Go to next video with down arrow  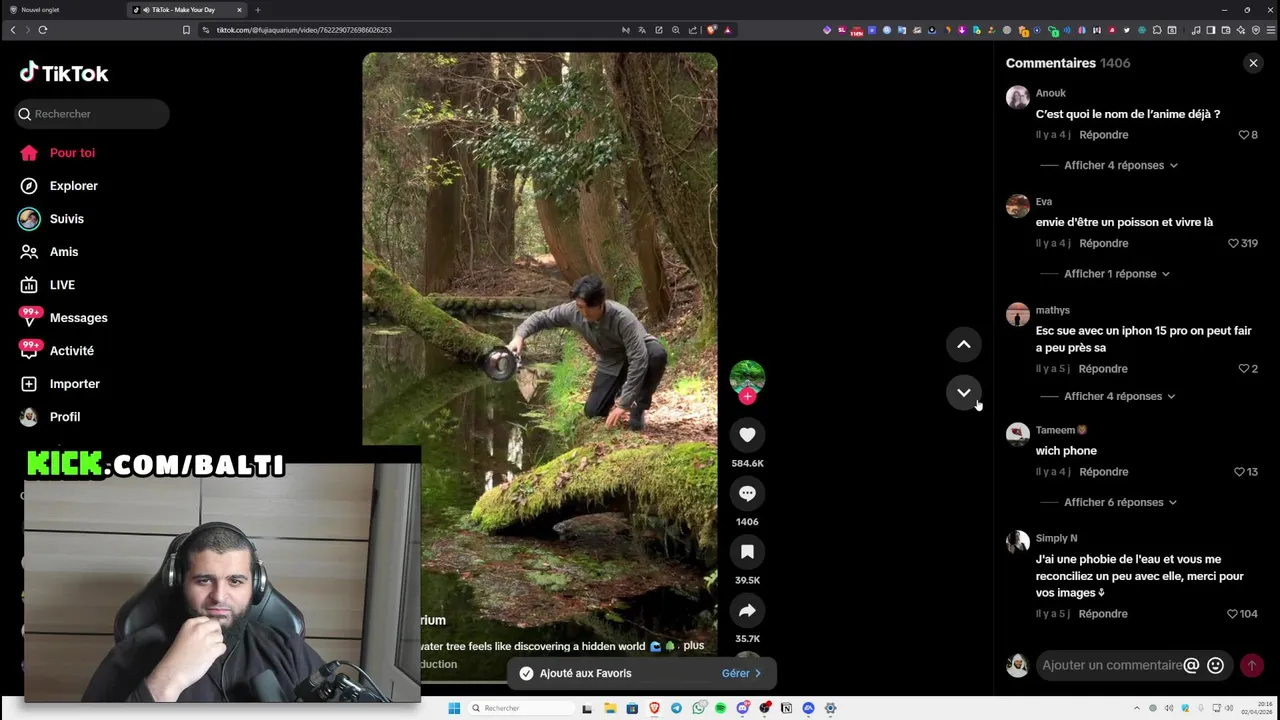point(964,393)
